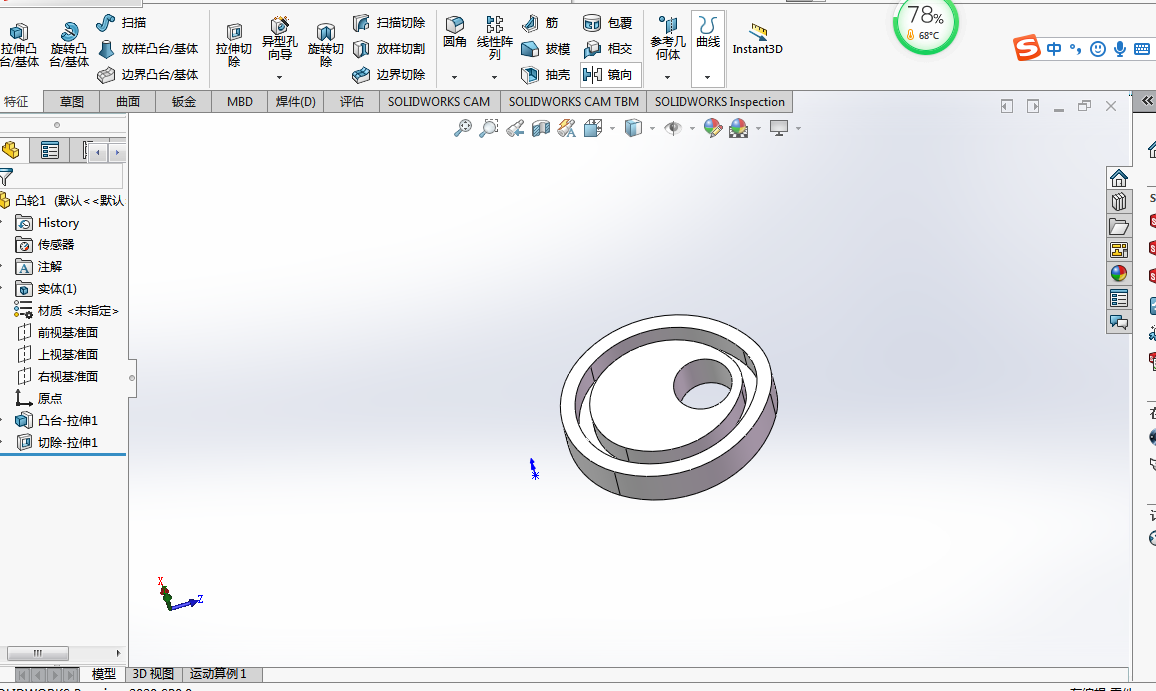The height and width of the screenshot is (691, 1156).
Task: Toggle Sogou input Chinese/English mode
Action: (1054, 48)
